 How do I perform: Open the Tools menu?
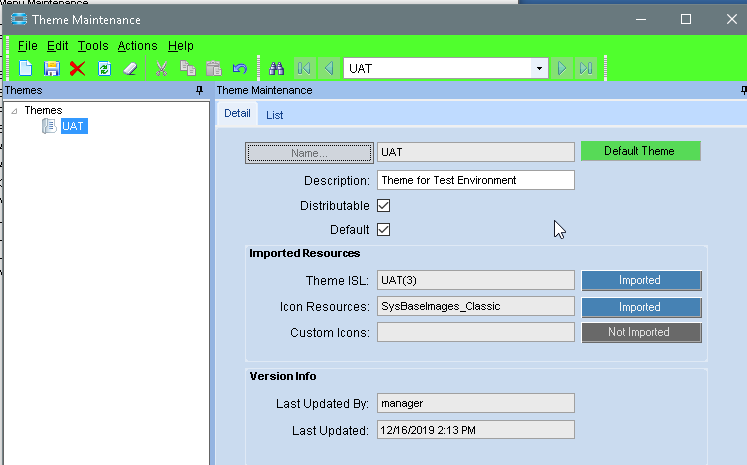(x=93, y=46)
